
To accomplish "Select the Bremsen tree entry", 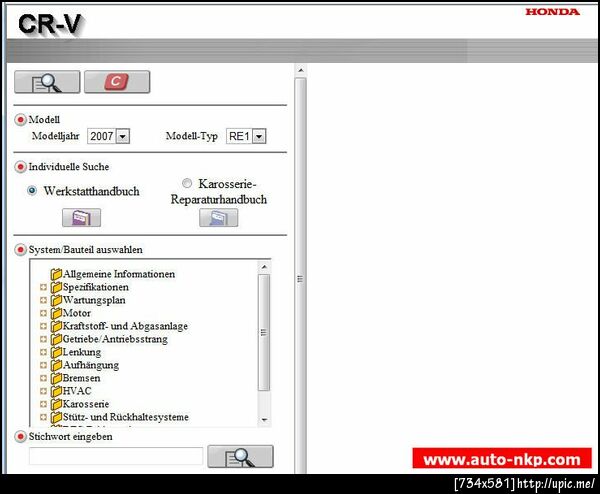I will coord(82,378).
